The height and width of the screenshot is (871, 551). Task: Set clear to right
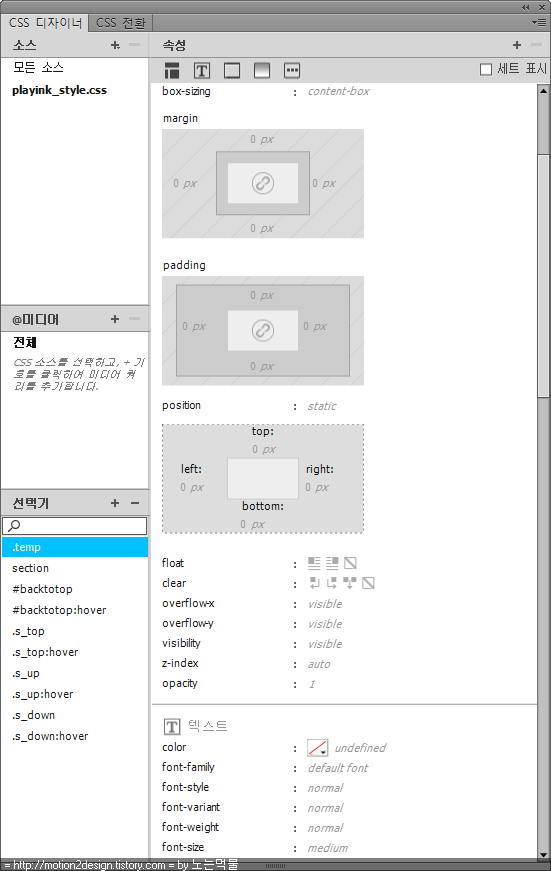pyautogui.click(x=332, y=583)
